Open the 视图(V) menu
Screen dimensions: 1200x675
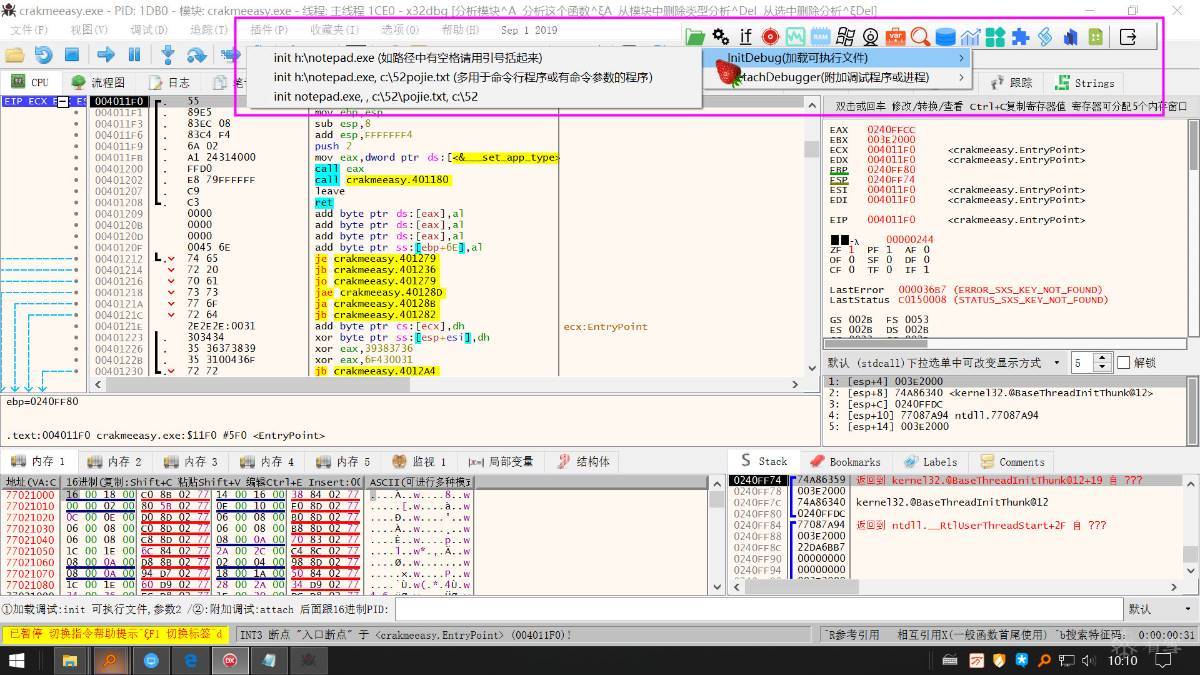88,30
